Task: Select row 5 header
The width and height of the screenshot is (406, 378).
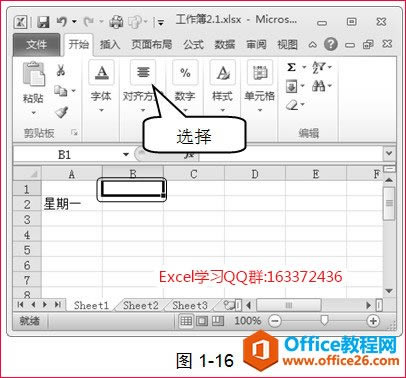Action: click(x=27, y=250)
